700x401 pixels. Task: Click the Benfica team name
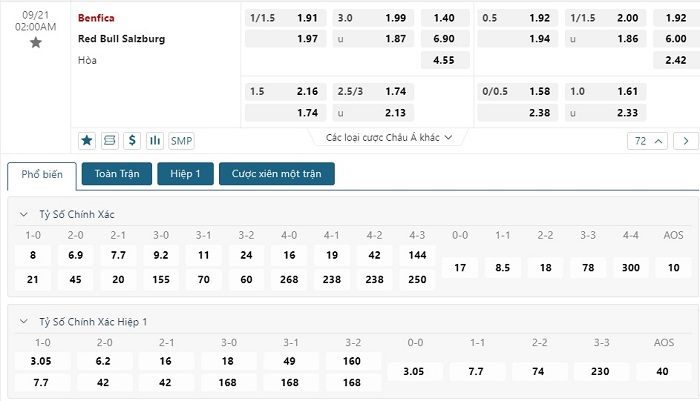96,18
